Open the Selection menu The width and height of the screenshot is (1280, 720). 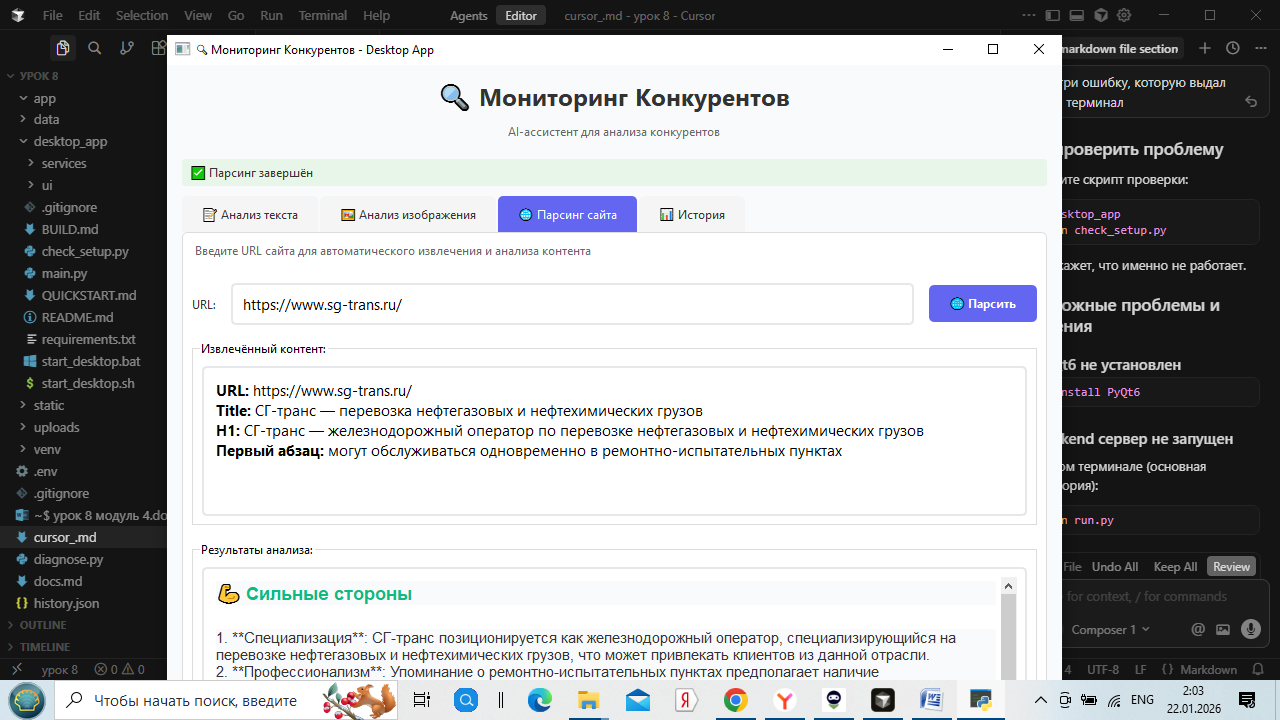coord(142,15)
